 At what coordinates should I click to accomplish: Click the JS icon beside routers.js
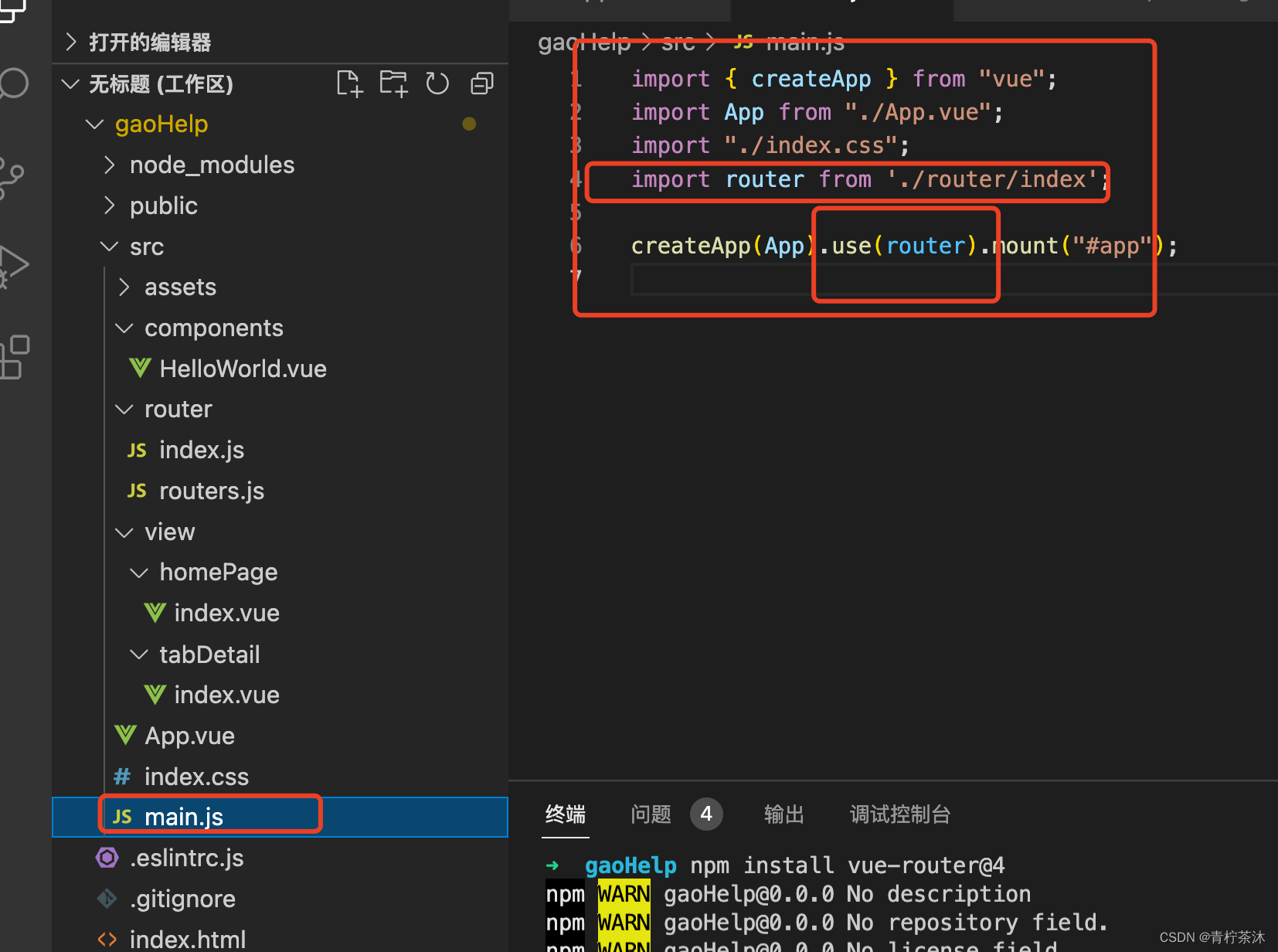coord(137,490)
